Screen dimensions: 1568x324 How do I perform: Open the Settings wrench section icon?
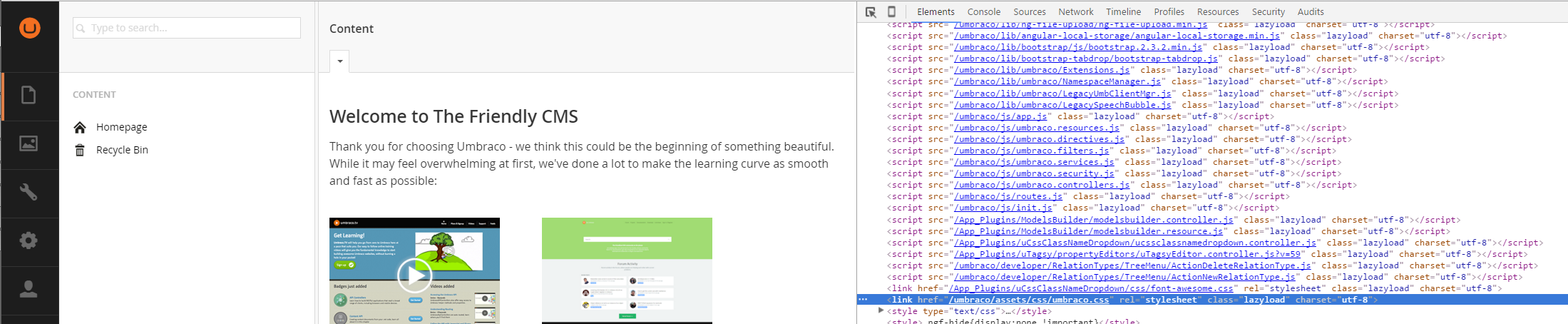click(29, 192)
